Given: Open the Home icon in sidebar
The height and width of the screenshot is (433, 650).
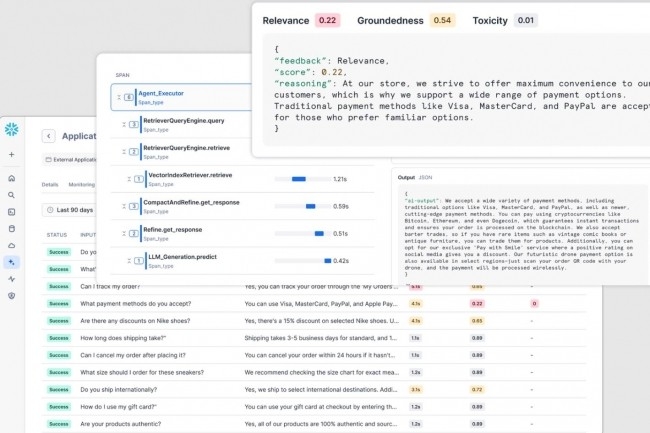Looking at the screenshot, I should tap(12, 178).
